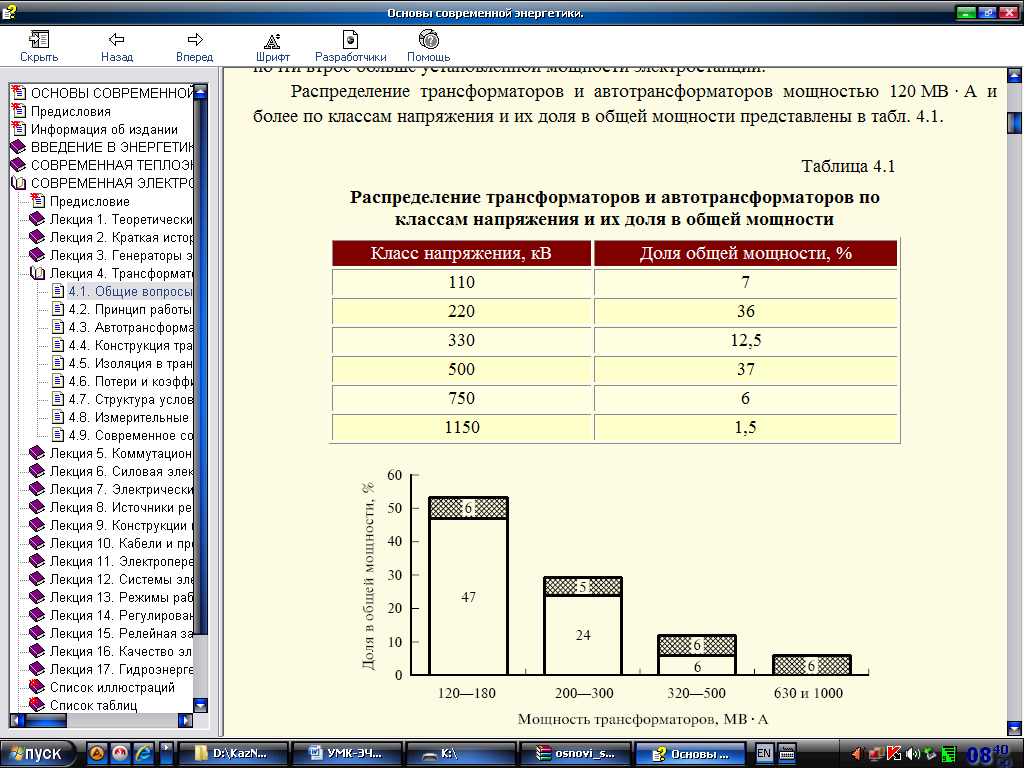1024x768 pixels.
Task: Open topic 4.6. Потери и коэффициент
Action: (x=131, y=381)
